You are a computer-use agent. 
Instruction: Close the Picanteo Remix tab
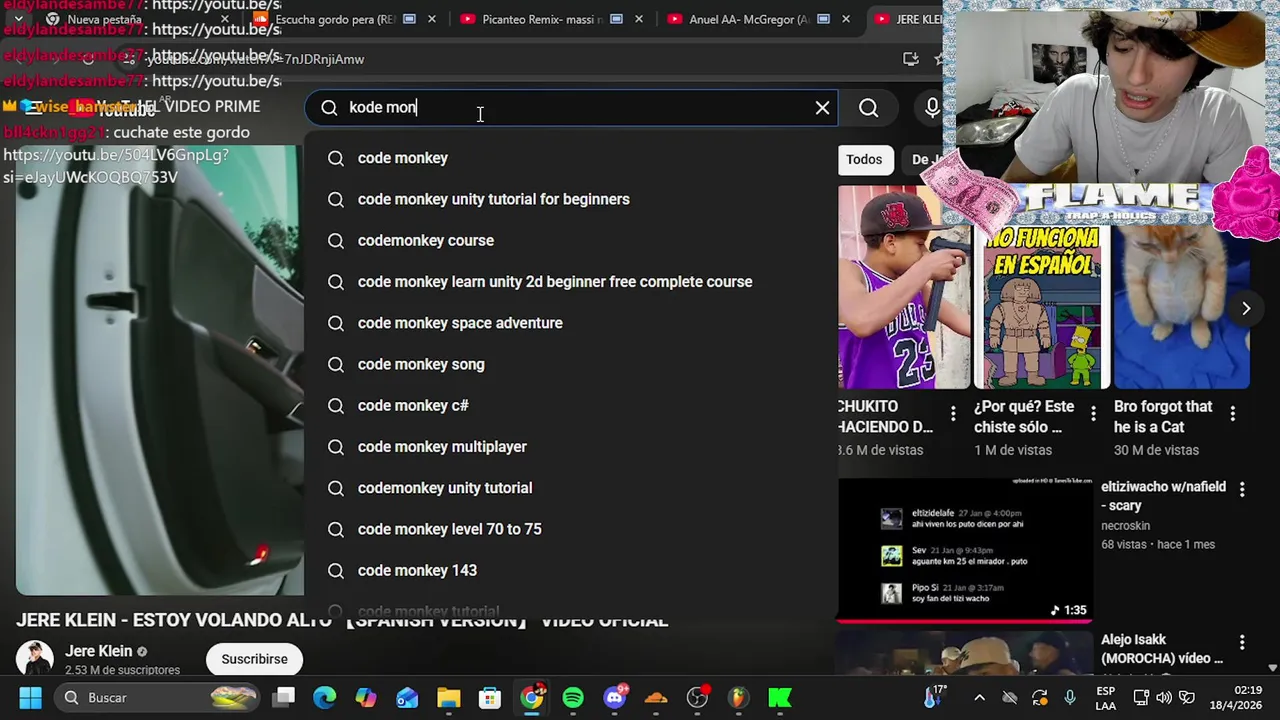click(x=639, y=19)
